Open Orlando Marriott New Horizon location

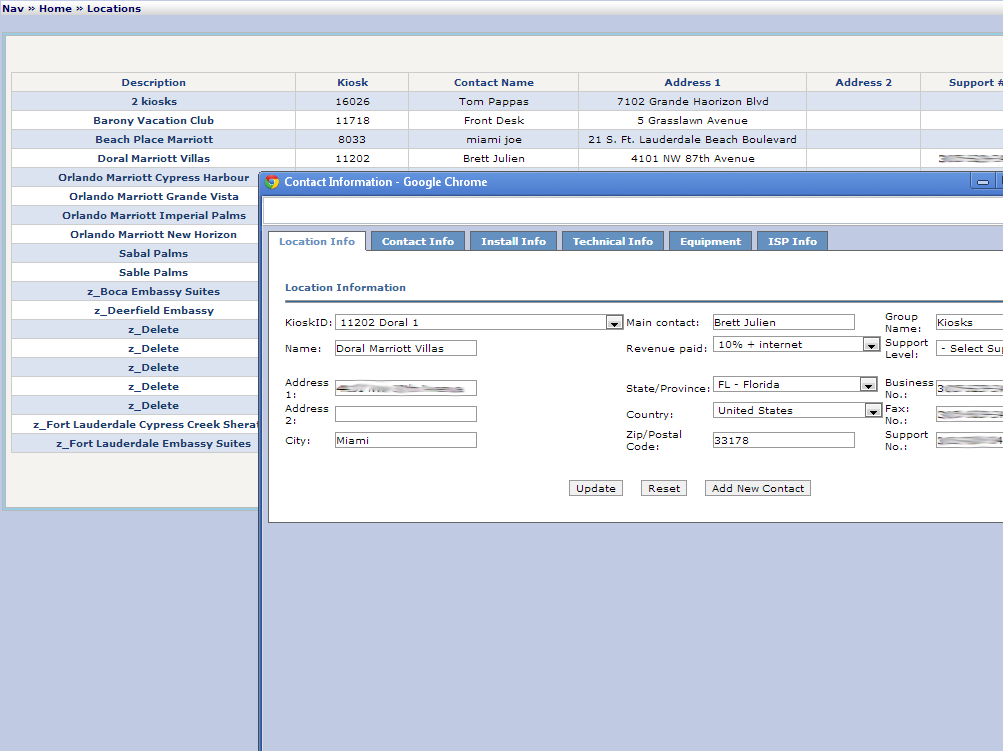tap(154, 234)
